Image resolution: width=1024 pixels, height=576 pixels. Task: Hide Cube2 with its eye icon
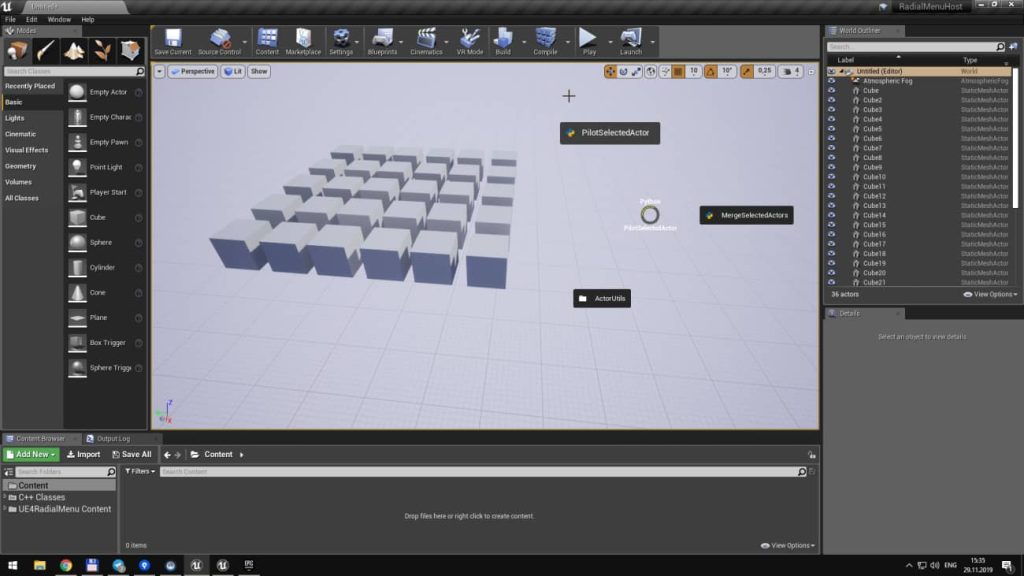tap(831, 100)
